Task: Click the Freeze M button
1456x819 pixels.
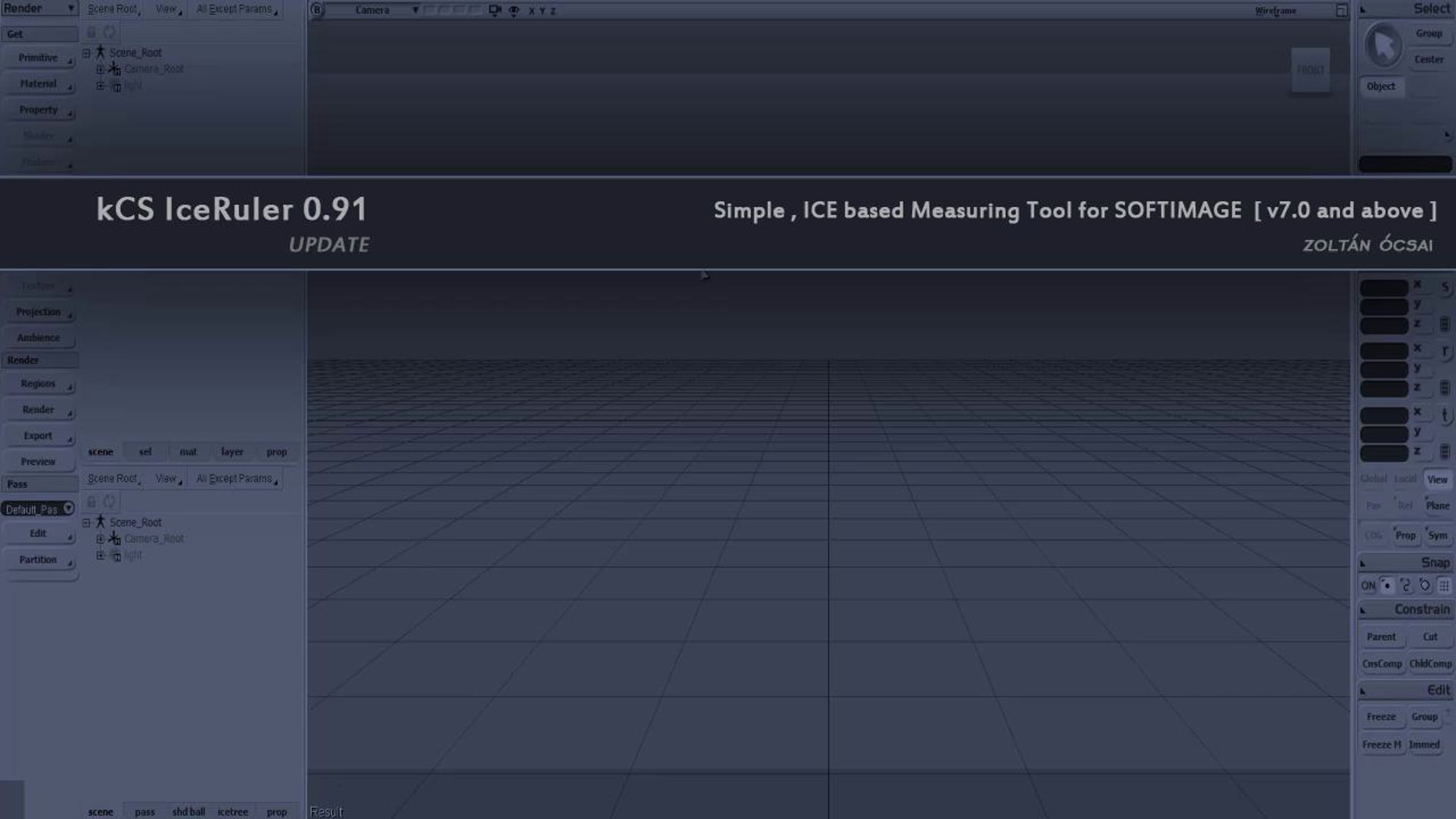Action: pos(1381,744)
